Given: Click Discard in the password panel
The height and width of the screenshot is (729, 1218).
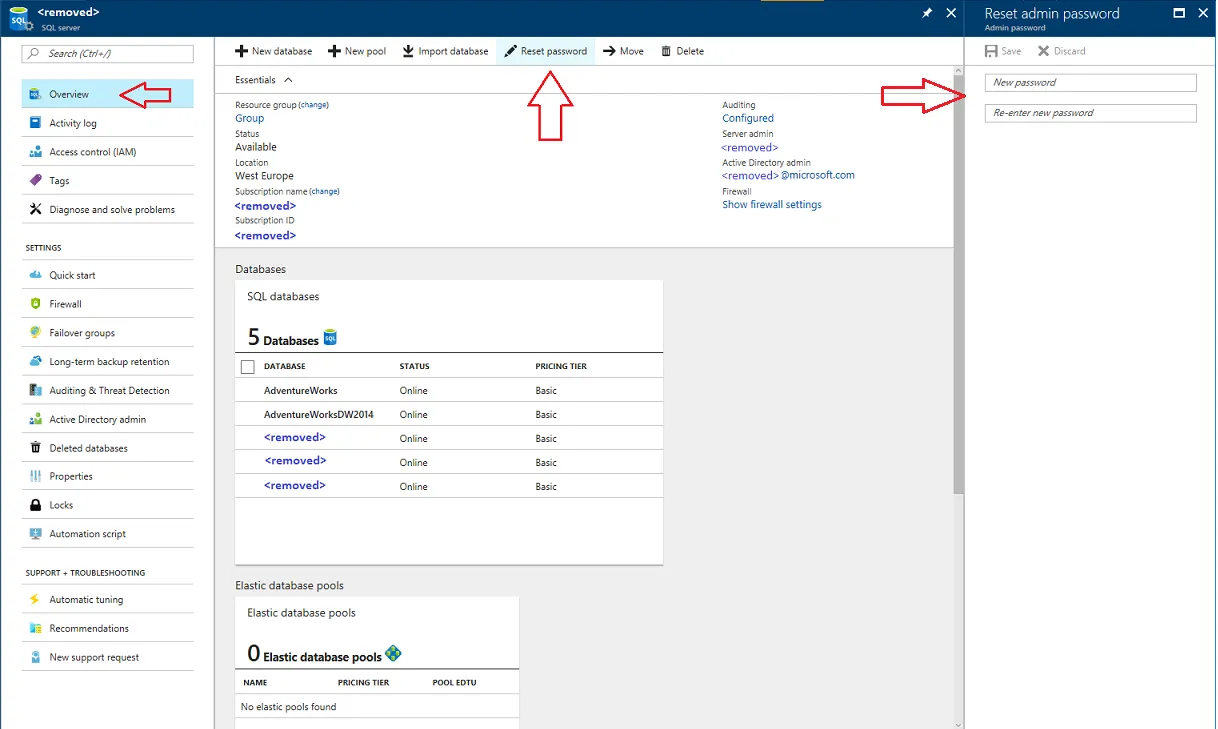Looking at the screenshot, I should 1062,51.
